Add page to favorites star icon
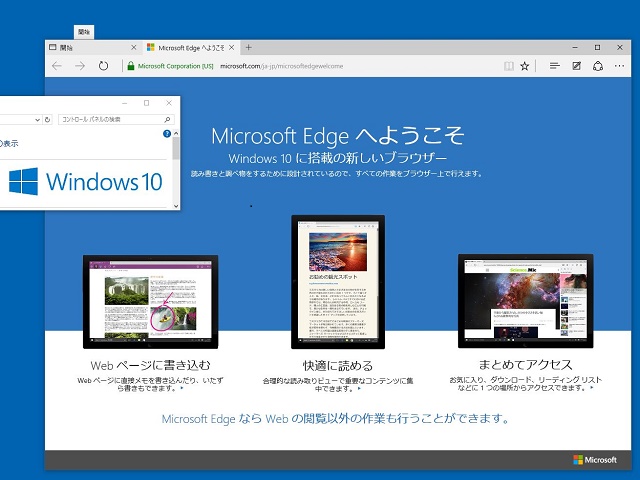Viewport: 640px width, 480px height. (525, 66)
